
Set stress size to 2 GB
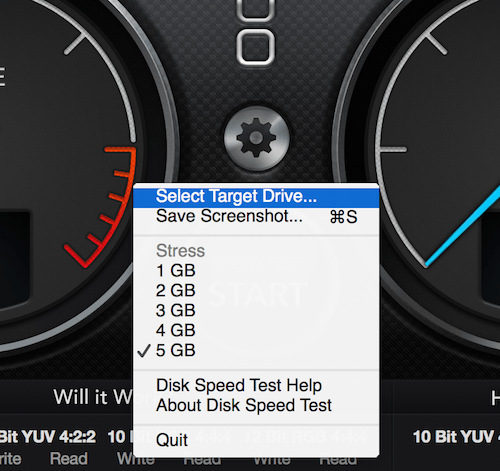[256, 290]
